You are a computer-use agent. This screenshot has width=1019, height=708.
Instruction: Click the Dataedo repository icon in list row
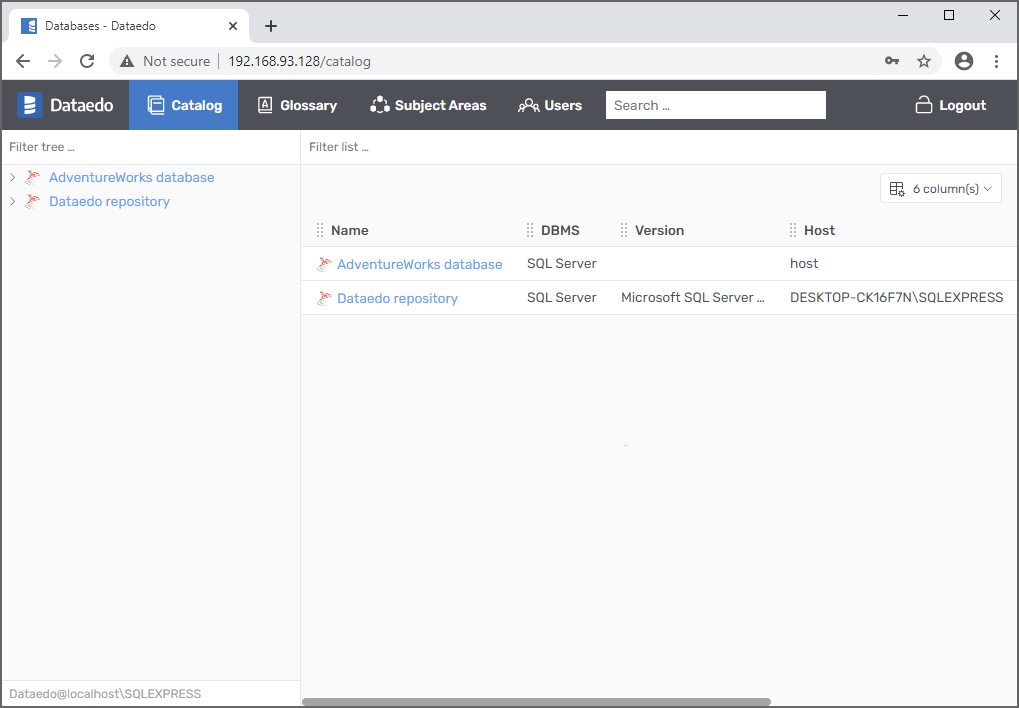pos(324,298)
